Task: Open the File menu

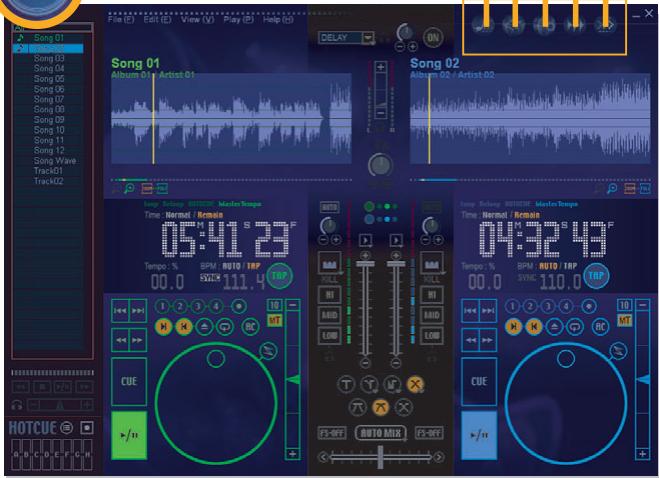Action: (121, 19)
